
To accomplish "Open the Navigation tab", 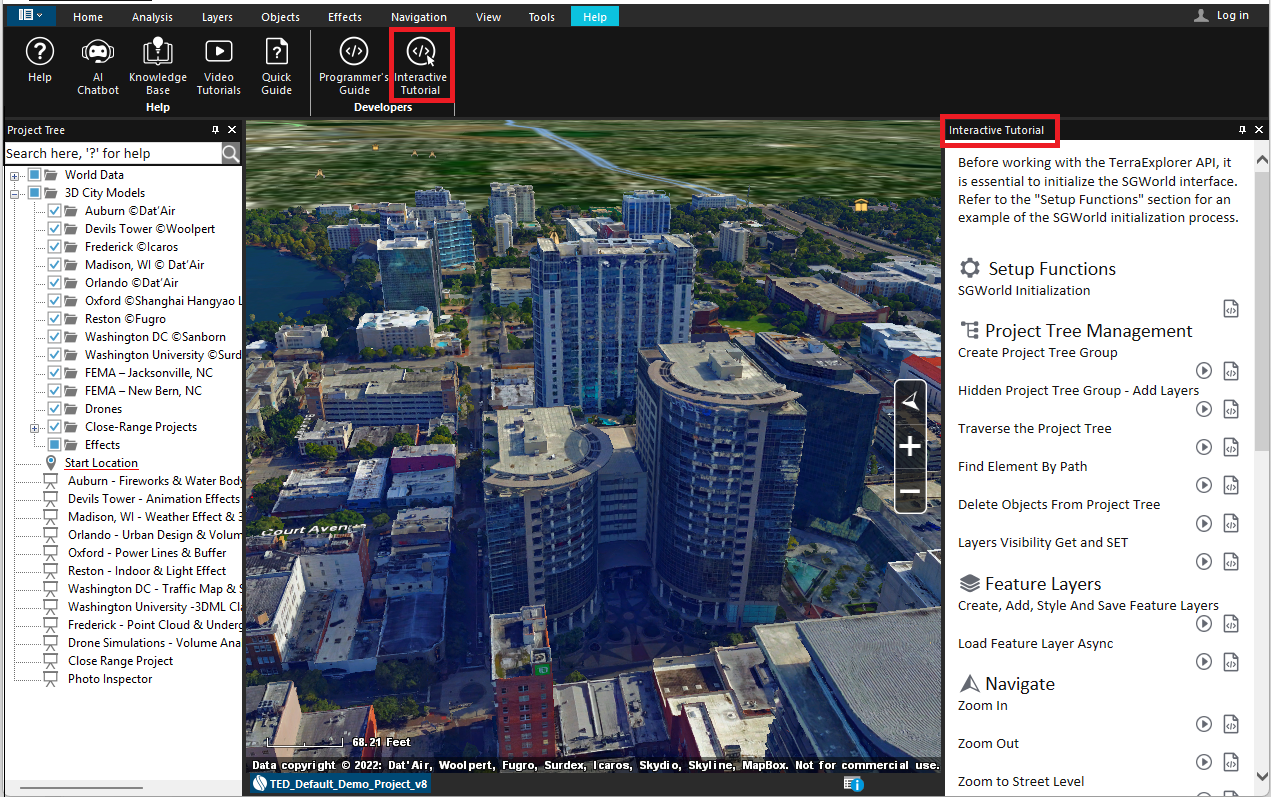I will click(419, 17).
